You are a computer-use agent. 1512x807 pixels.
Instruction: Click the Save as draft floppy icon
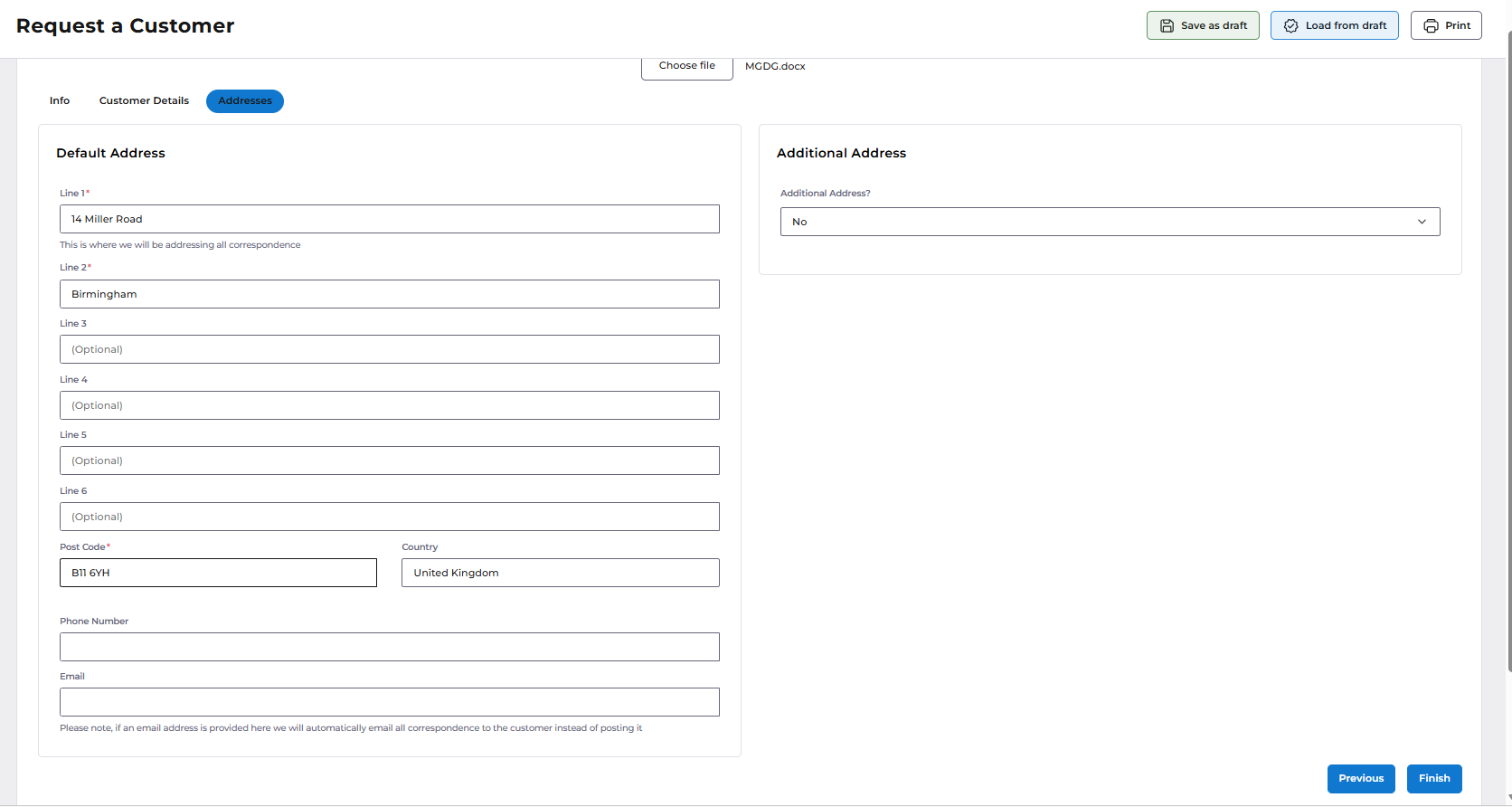tap(1167, 25)
